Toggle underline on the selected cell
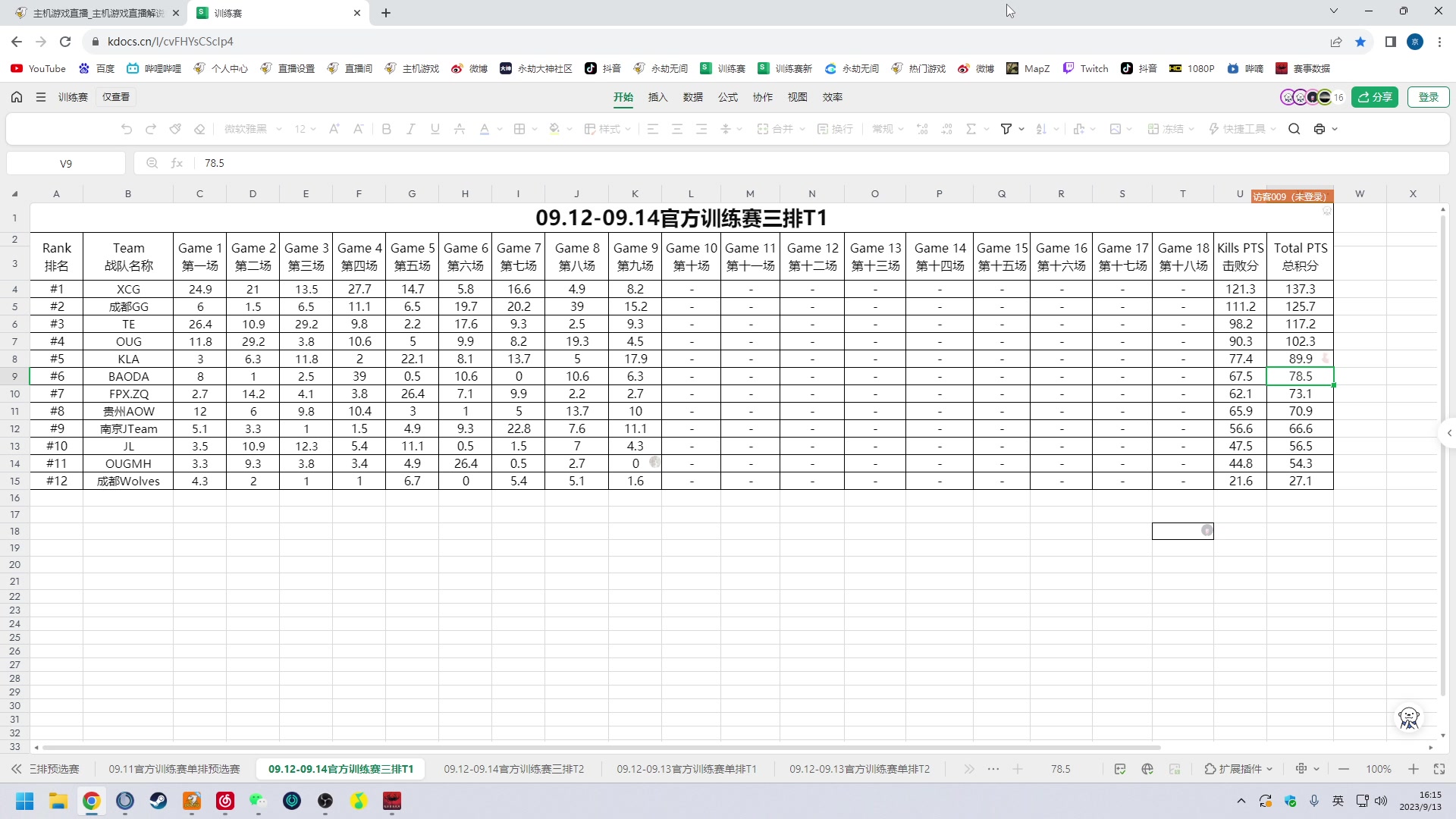 pyautogui.click(x=435, y=129)
